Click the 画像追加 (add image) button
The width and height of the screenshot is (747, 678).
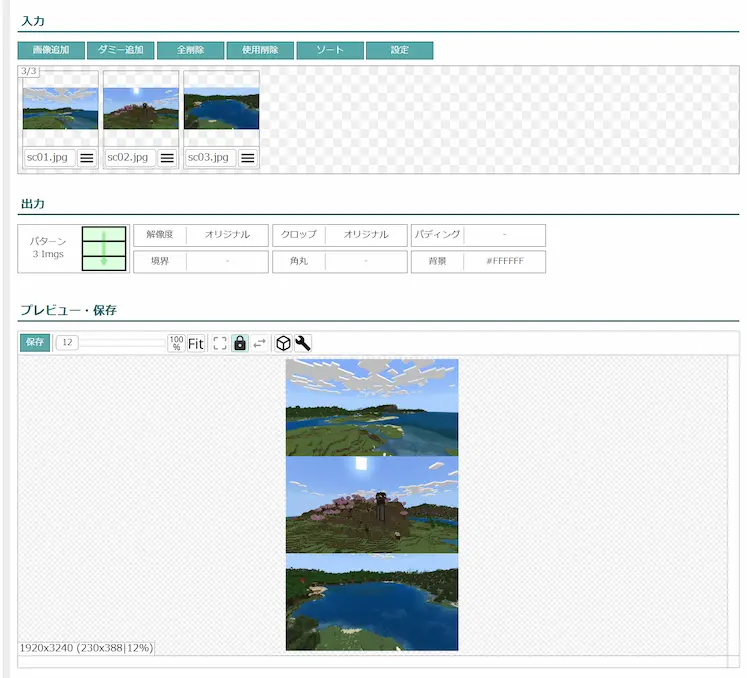51,50
